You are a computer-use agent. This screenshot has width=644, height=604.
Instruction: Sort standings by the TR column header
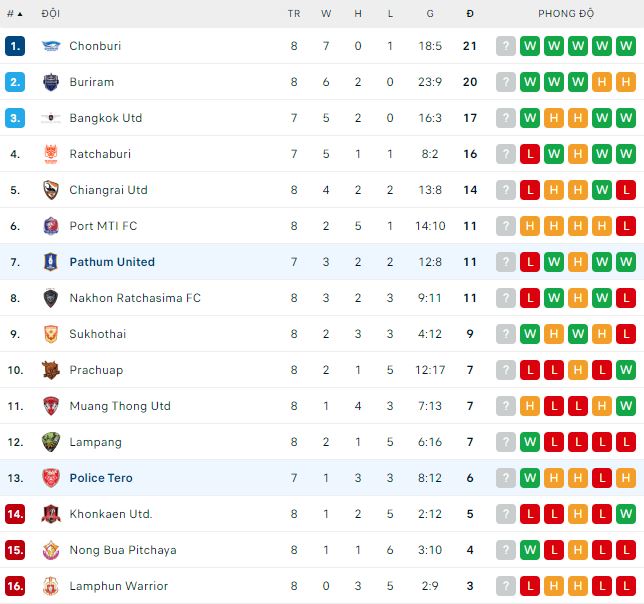[294, 13]
